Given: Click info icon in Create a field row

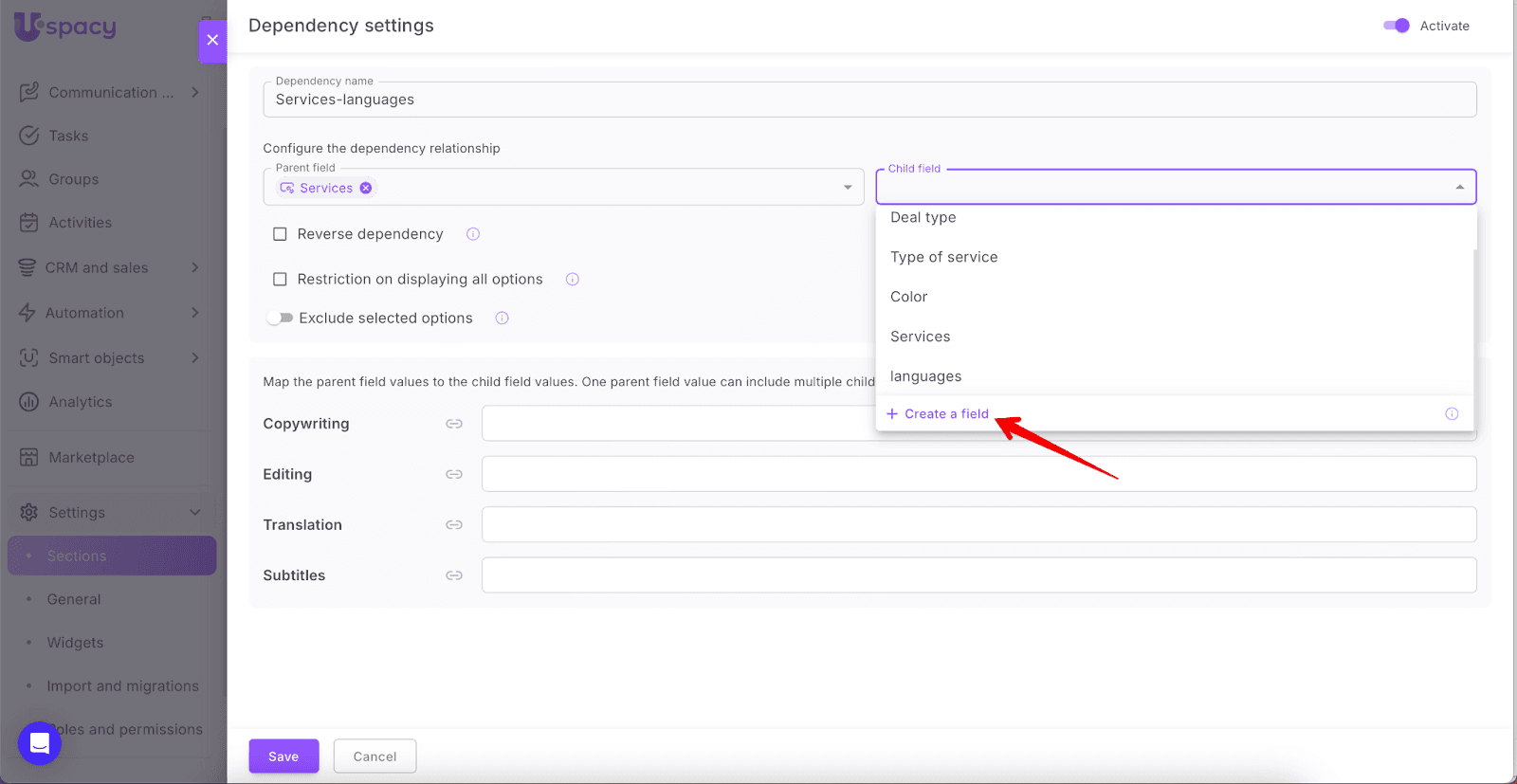Looking at the screenshot, I should (x=1452, y=414).
